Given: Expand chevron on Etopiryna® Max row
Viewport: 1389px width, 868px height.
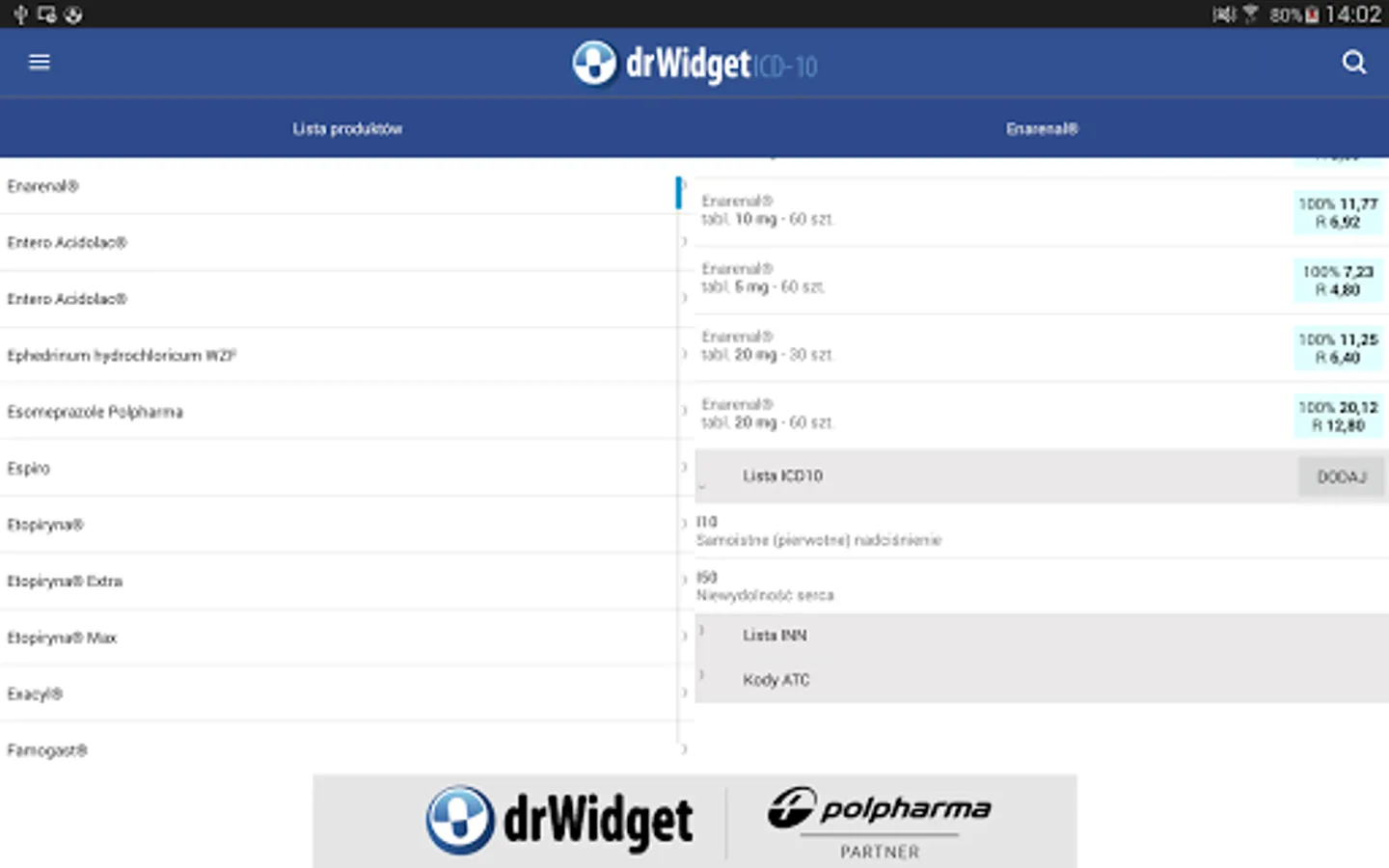Looking at the screenshot, I should [684, 637].
